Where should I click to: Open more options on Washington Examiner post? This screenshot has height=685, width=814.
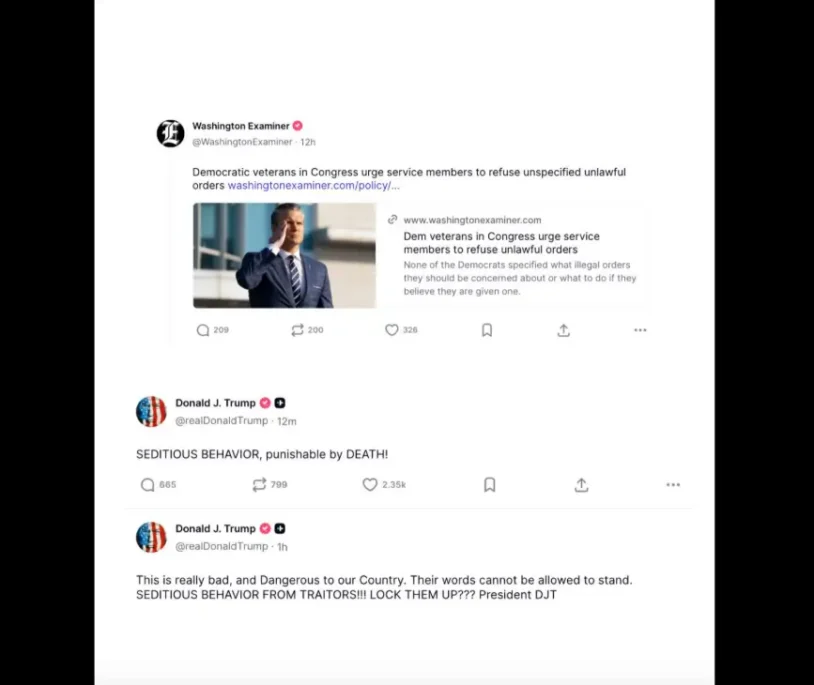pyautogui.click(x=640, y=330)
